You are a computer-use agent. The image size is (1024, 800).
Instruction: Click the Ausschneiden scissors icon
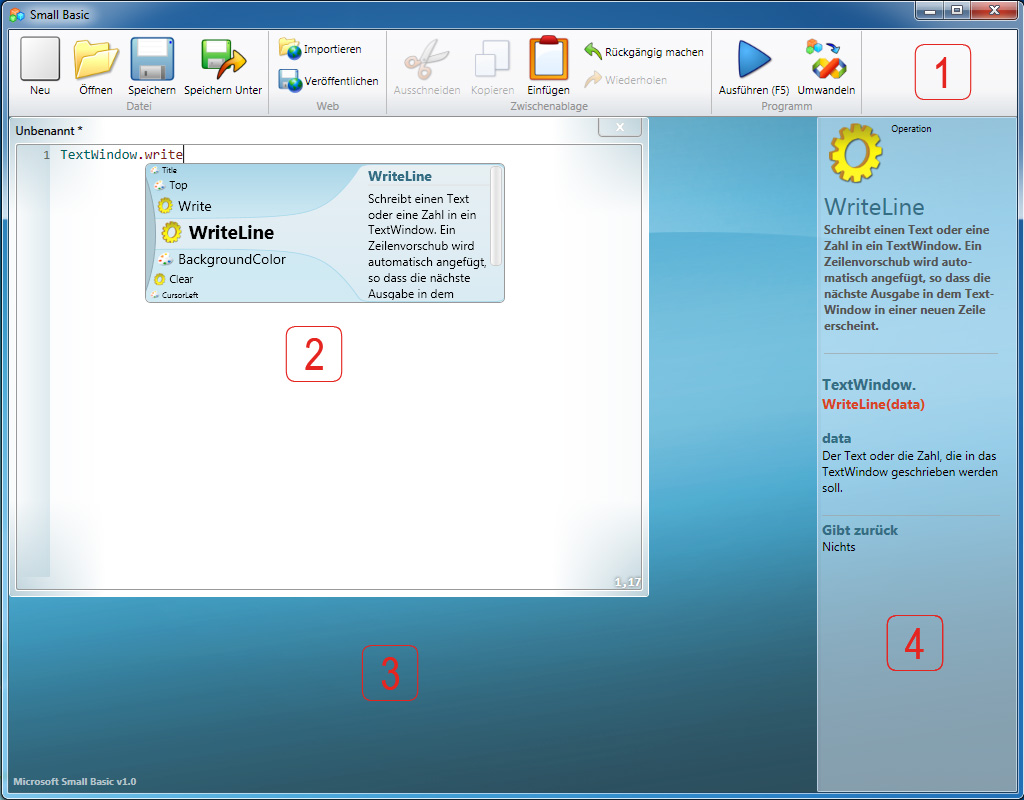pos(426,60)
